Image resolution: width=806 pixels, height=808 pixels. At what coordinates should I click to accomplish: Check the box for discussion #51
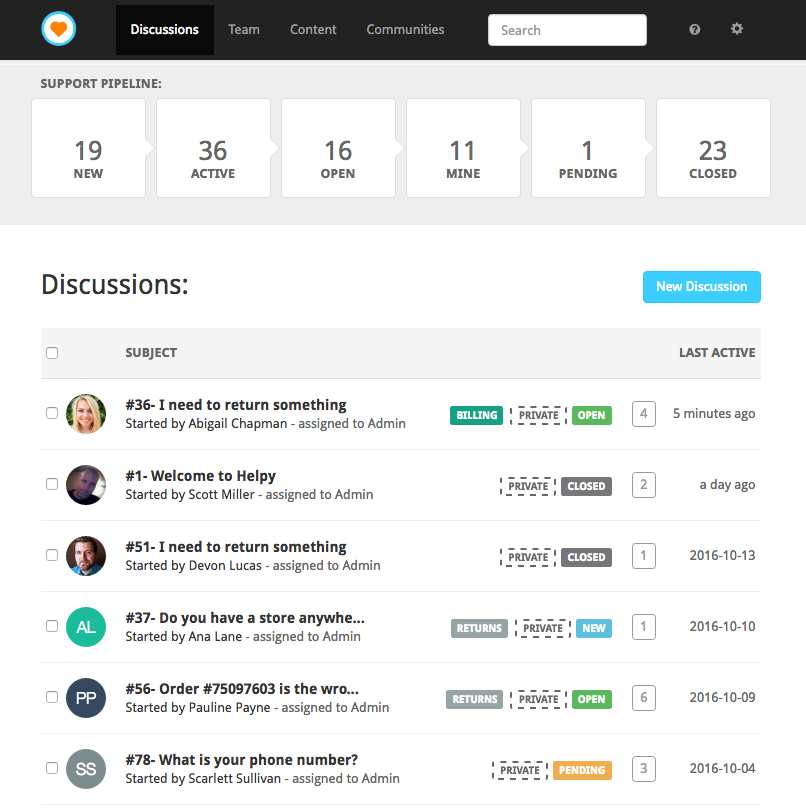coord(52,555)
